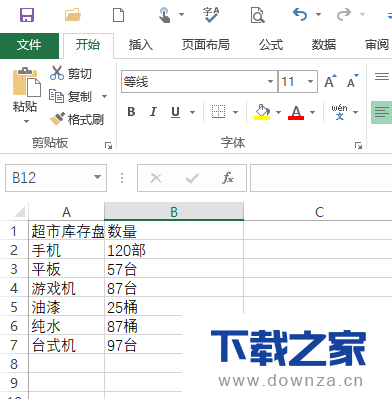Select cell containing 25桶
The width and height of the screenshot is (392, 399).
[174, 307]
